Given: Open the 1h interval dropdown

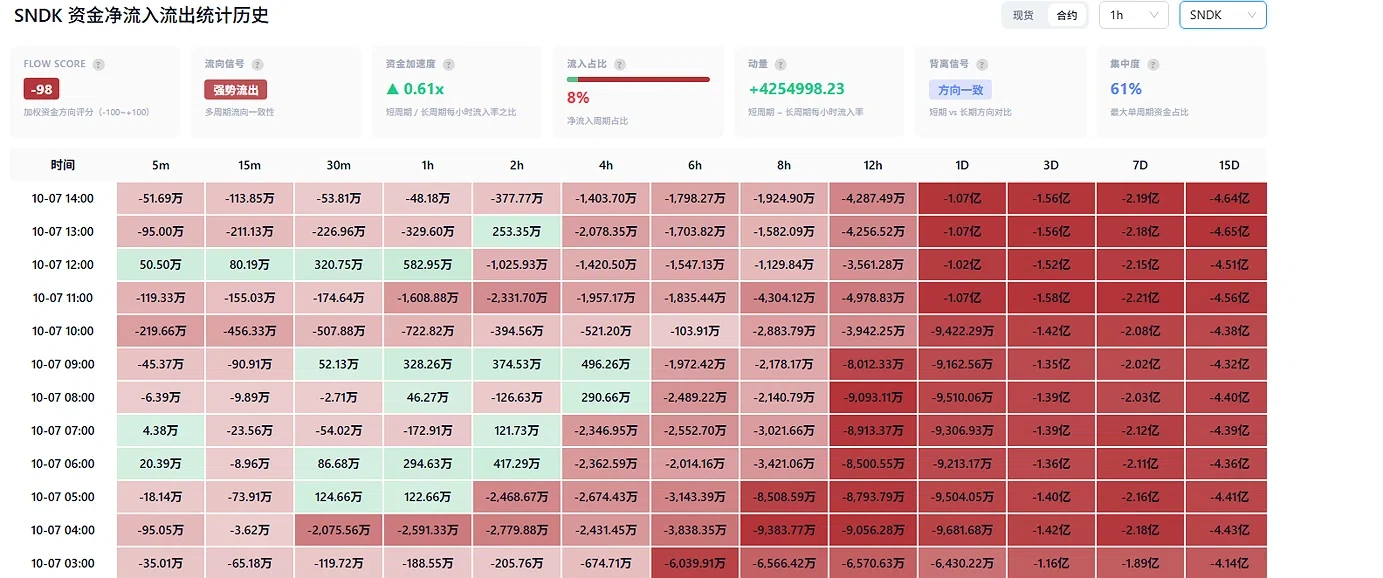Looking at the screenshot, I should [1134, 15].
